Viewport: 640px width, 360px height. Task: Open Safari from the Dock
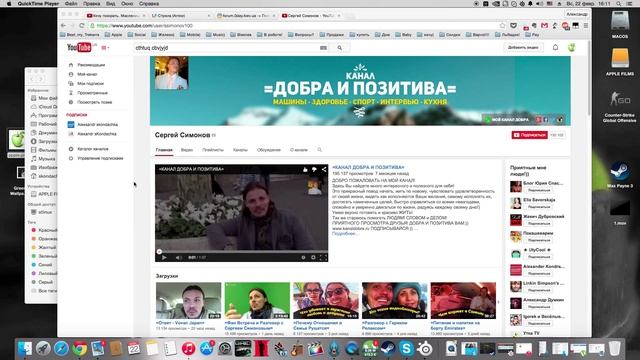[x=61, y=348]
